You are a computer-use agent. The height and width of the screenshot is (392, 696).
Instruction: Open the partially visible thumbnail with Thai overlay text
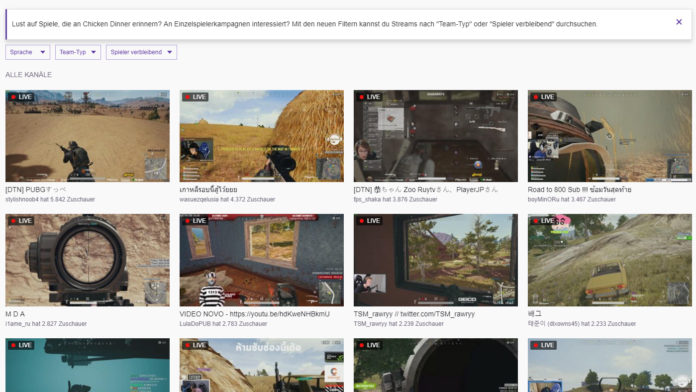[x=261, y=365]
